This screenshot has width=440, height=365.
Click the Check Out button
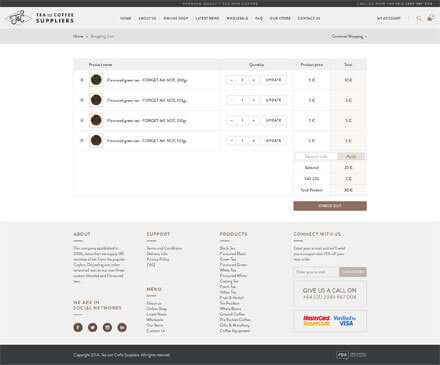pyautogui.click(x=330, y=206)
